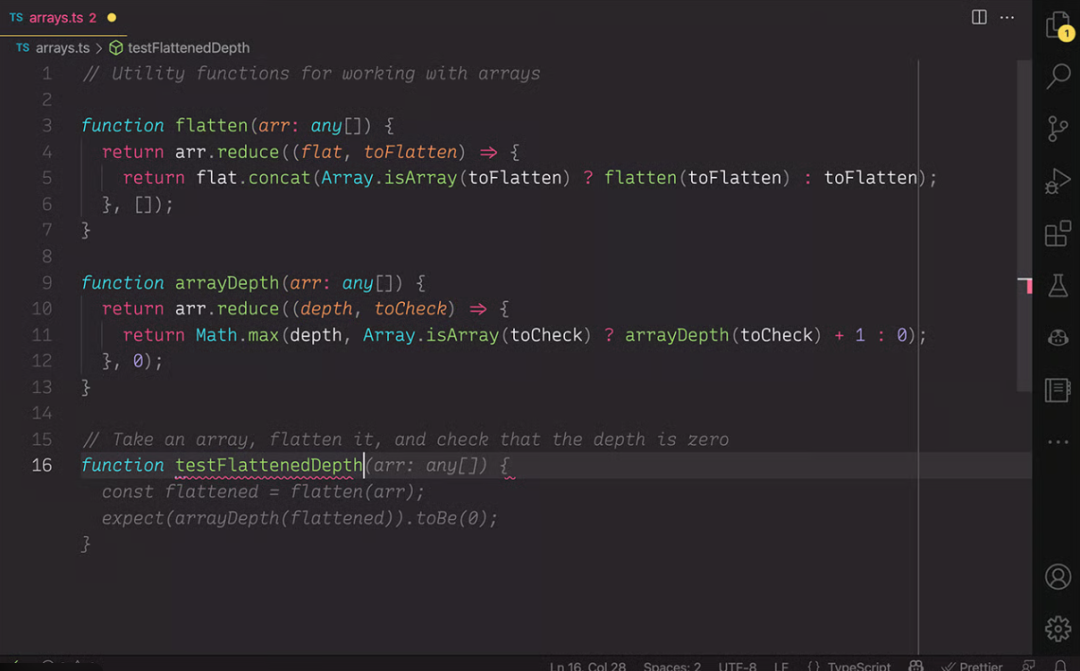Click the symbol cube icon in the breadcrumb
1080x671 pixels.
coord(116,48)
